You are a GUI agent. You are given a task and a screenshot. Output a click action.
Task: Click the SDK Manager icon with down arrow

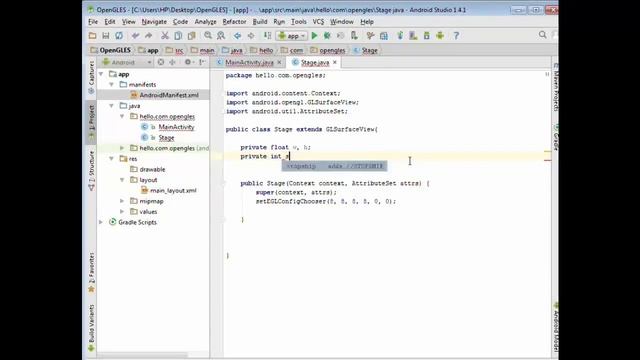[427, 36]
